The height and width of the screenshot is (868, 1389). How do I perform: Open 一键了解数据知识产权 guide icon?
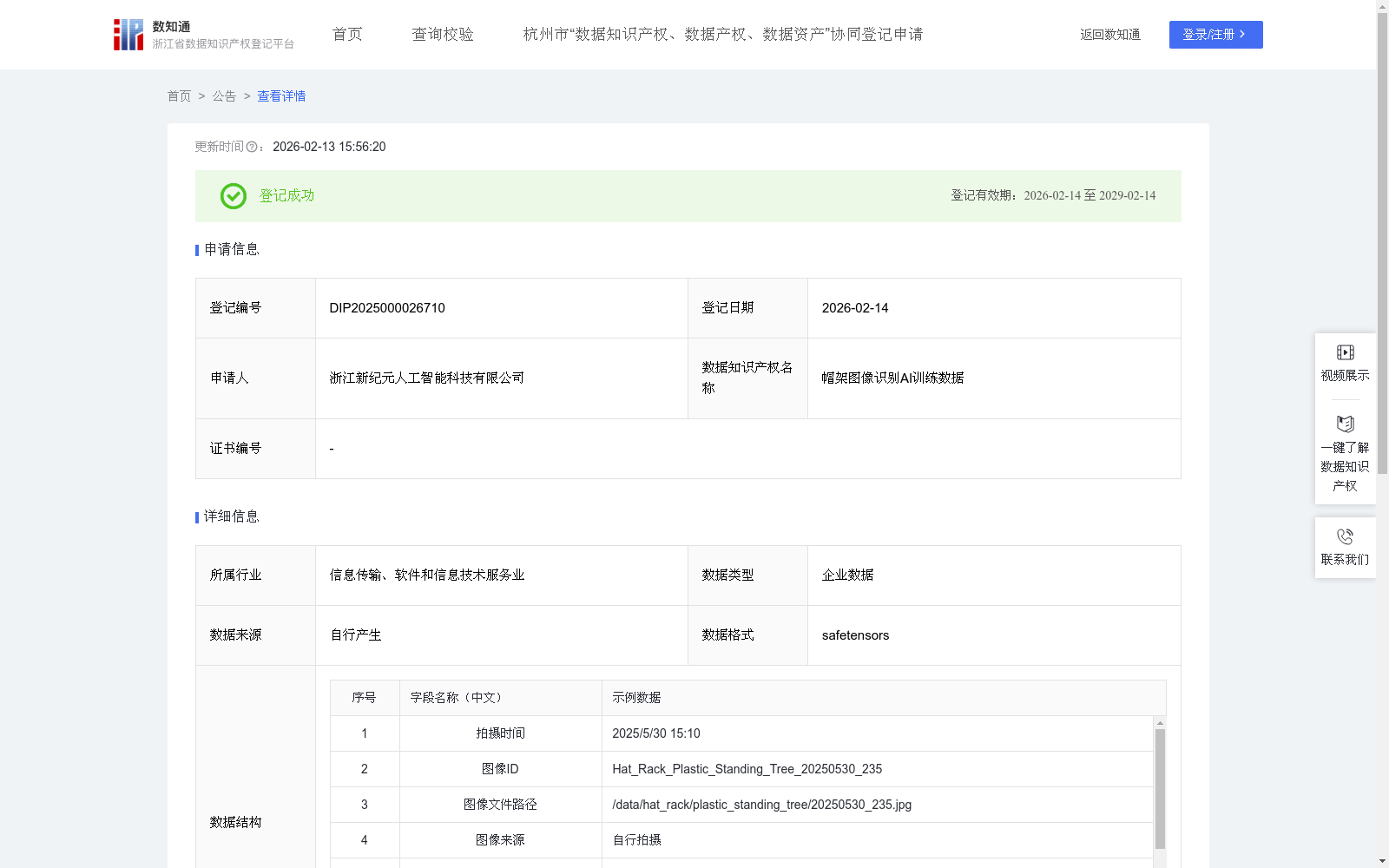[x=1345, y=424]
